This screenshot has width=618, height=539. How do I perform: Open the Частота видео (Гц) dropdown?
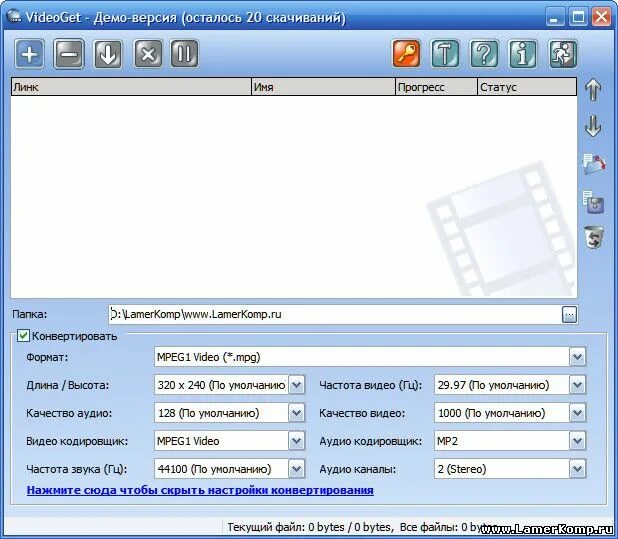coord(577,385)
